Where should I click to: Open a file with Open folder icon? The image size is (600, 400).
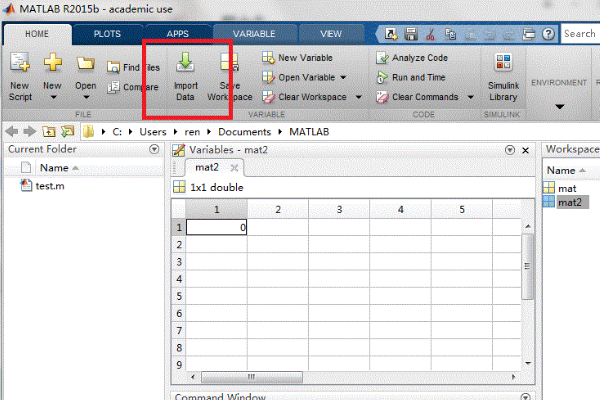pyautogui.click(x=85, y=64)
